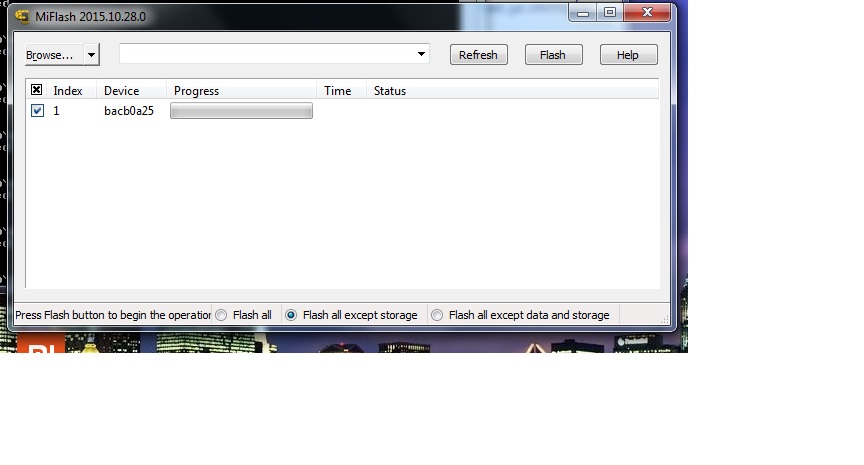Expand the Browse split-button arrow

pos(91,55)
